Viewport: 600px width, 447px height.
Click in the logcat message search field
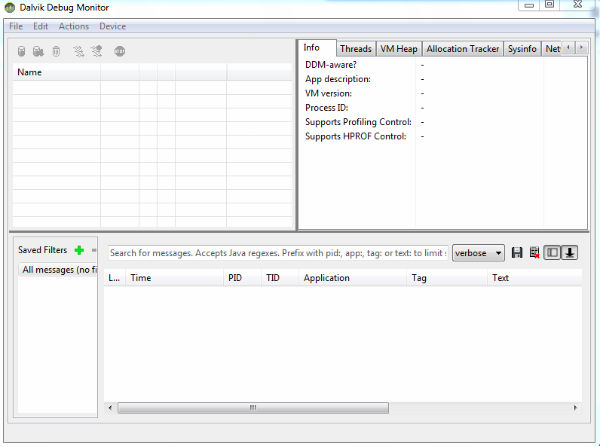pyautogui.click(x=278, y=253)
